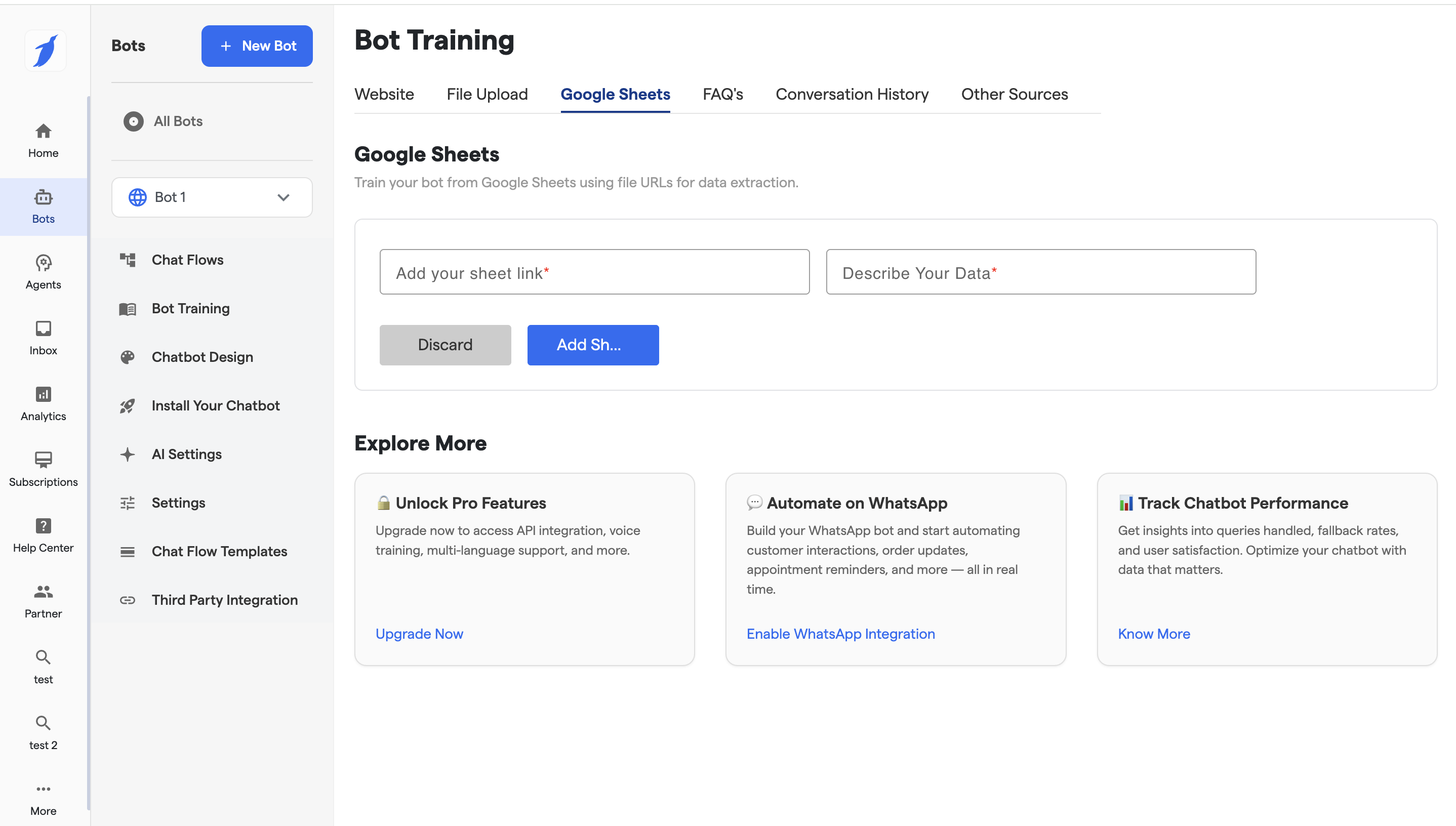This screenshot has width=1456, height=826.
Task: Open the Conversation History tab
Action: point(852,94)
